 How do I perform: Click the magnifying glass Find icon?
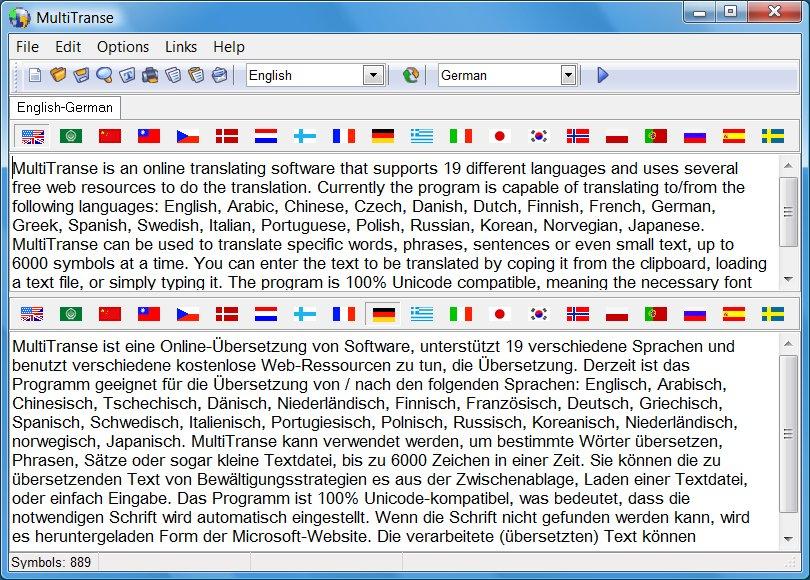click(x=104, y=75)
